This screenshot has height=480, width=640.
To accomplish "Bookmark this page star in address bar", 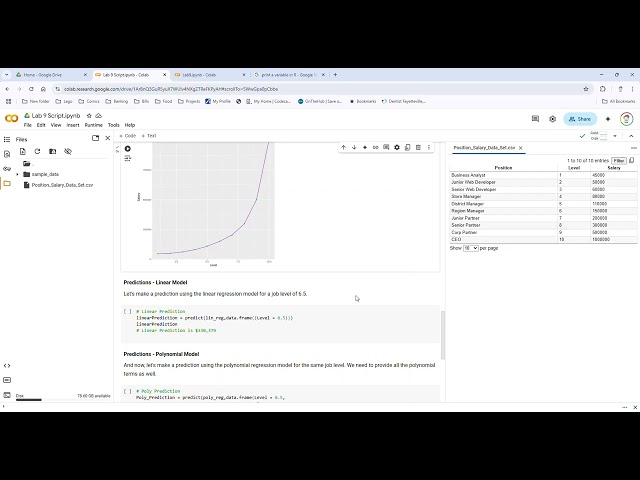I will (x=586, y=89).
